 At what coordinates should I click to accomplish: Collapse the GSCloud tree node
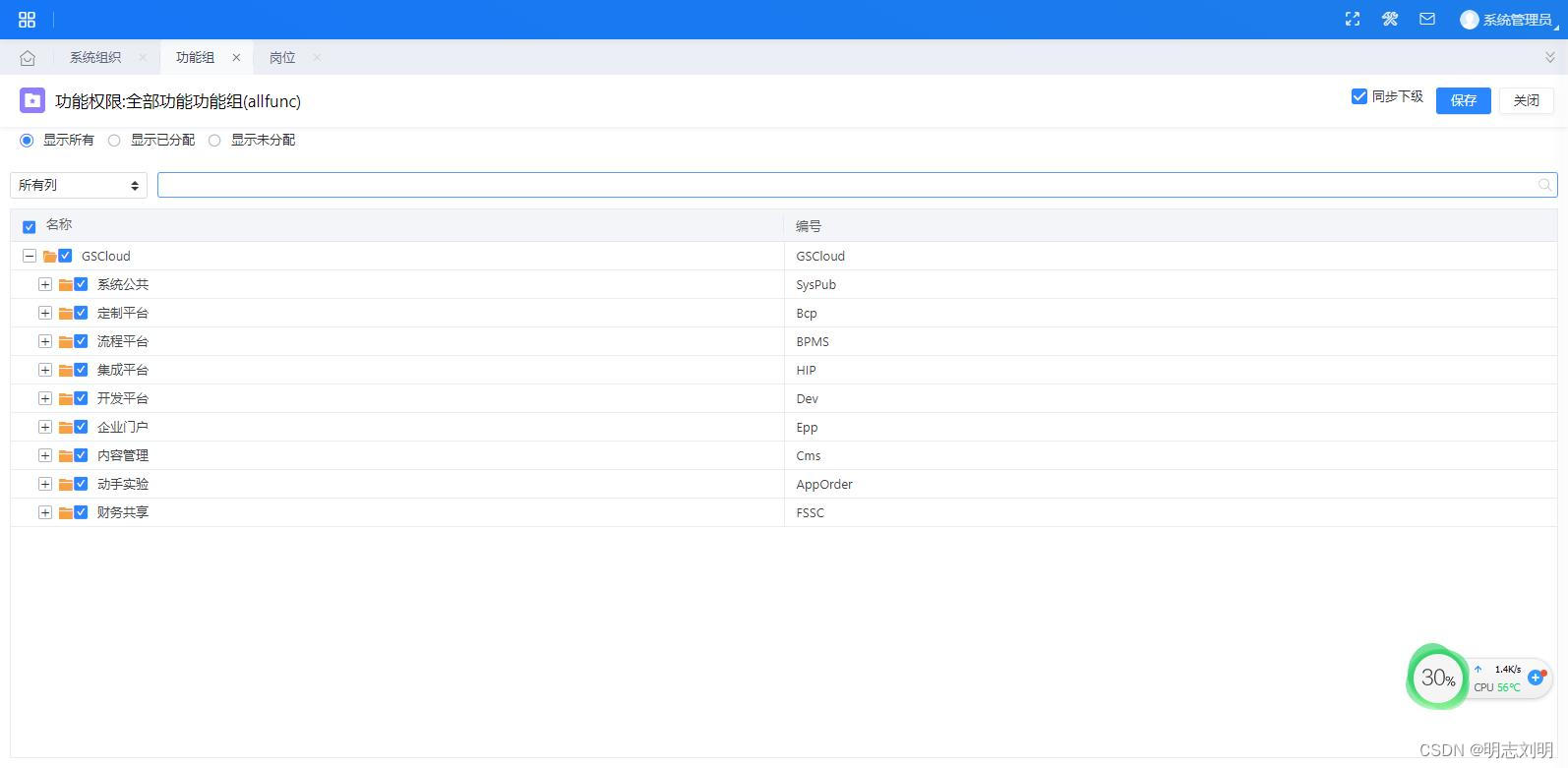pyautogui.click(x=30, y=256)
